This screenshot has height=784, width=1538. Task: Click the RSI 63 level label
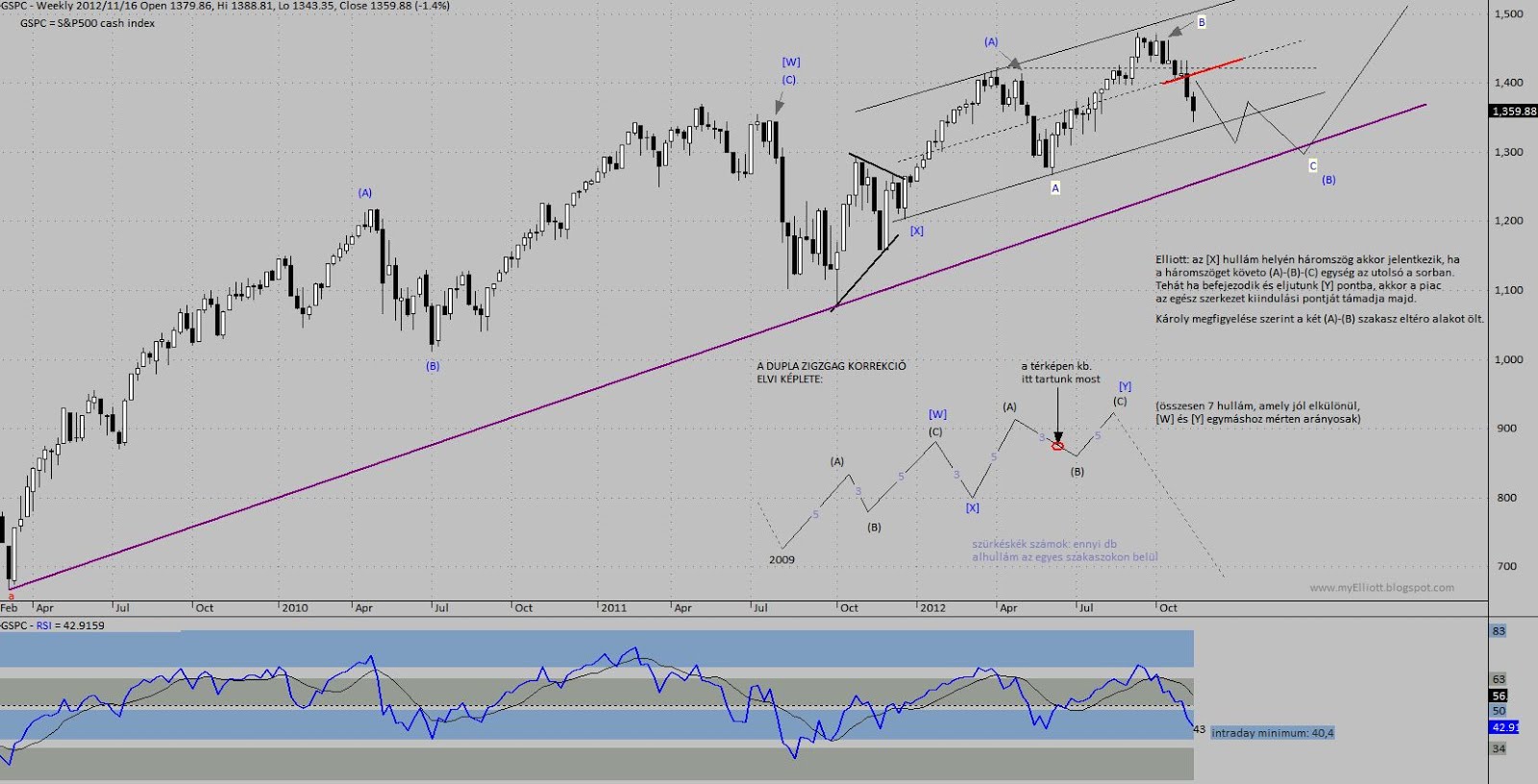[1499, 679]
